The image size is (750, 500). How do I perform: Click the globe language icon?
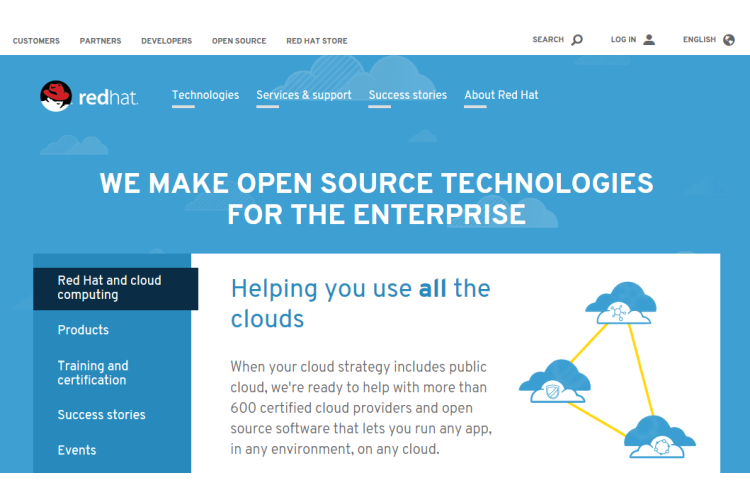pyautogui.click(x=729, y=40)
